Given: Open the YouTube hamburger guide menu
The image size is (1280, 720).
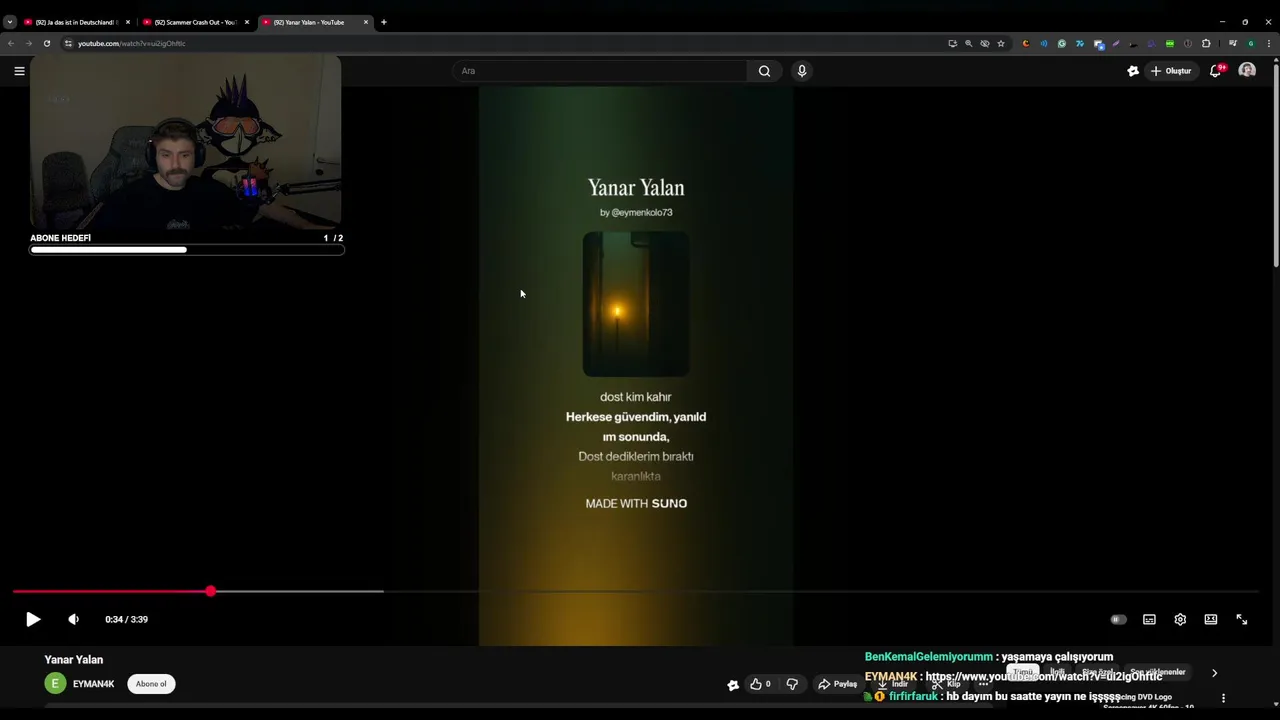Looking at the screenshot, I should 19,71.
